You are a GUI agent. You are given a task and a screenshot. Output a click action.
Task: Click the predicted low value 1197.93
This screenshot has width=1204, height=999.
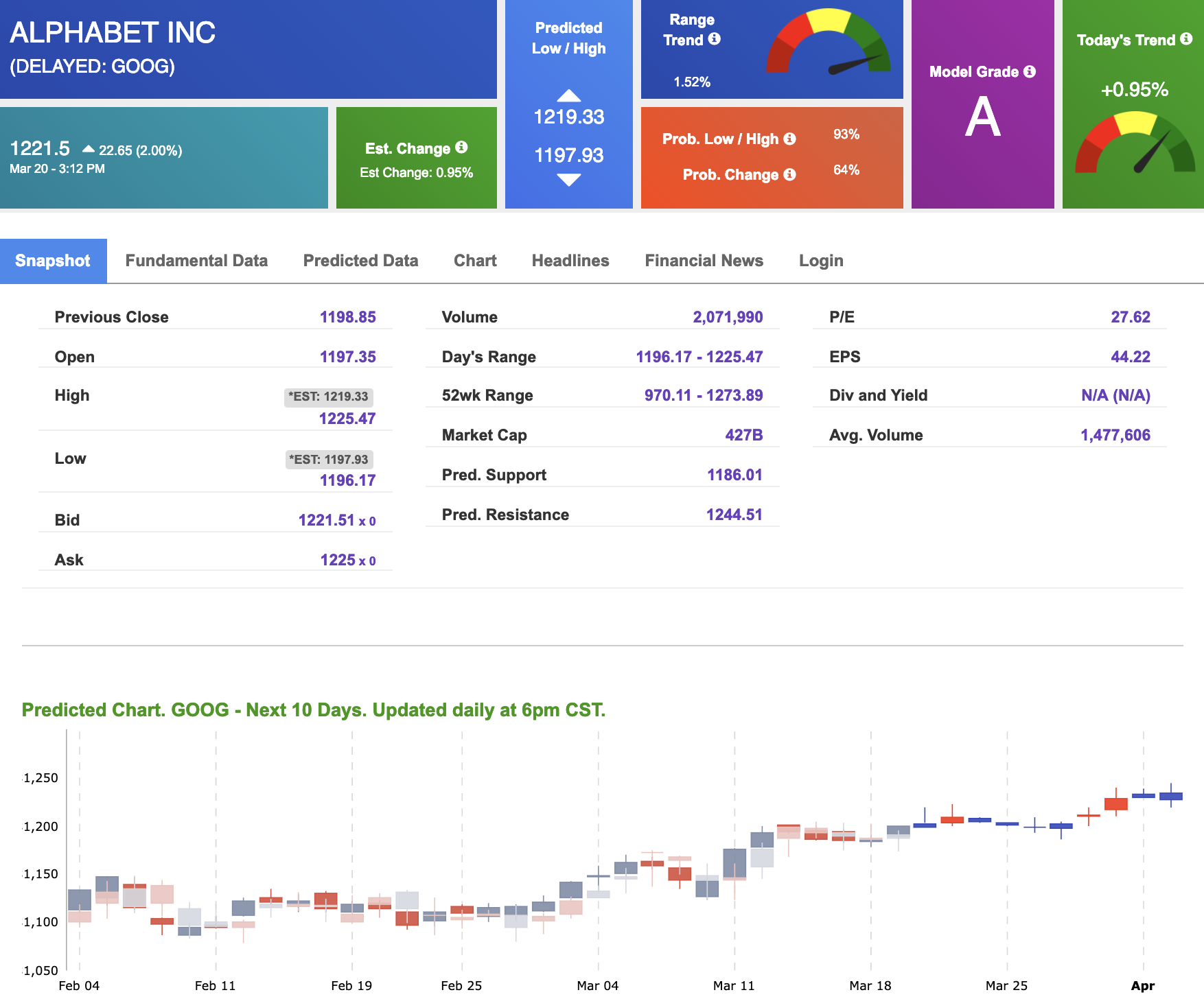pyautogui.click(x=569, y=156)
